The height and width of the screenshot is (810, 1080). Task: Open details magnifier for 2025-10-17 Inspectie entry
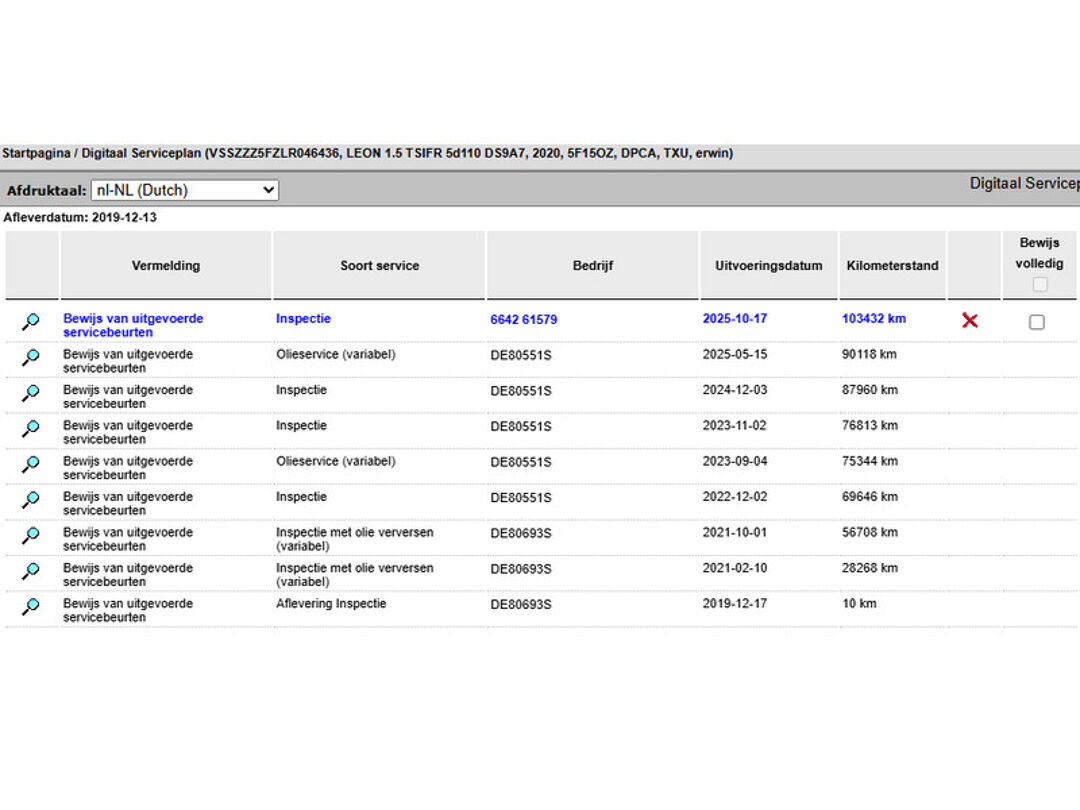coord(31,322)
